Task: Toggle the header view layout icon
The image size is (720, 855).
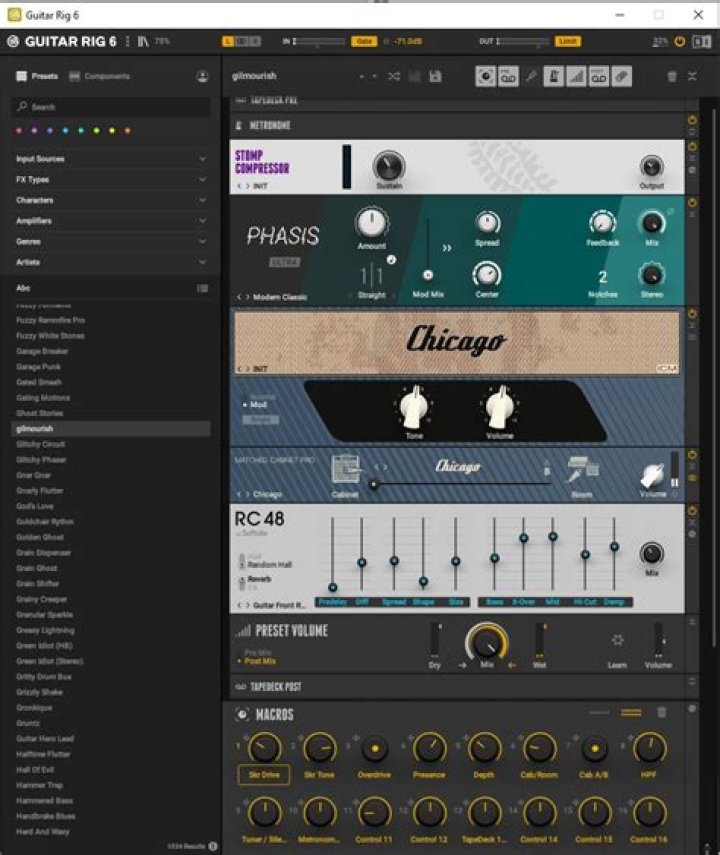Action: pos(701,41)
